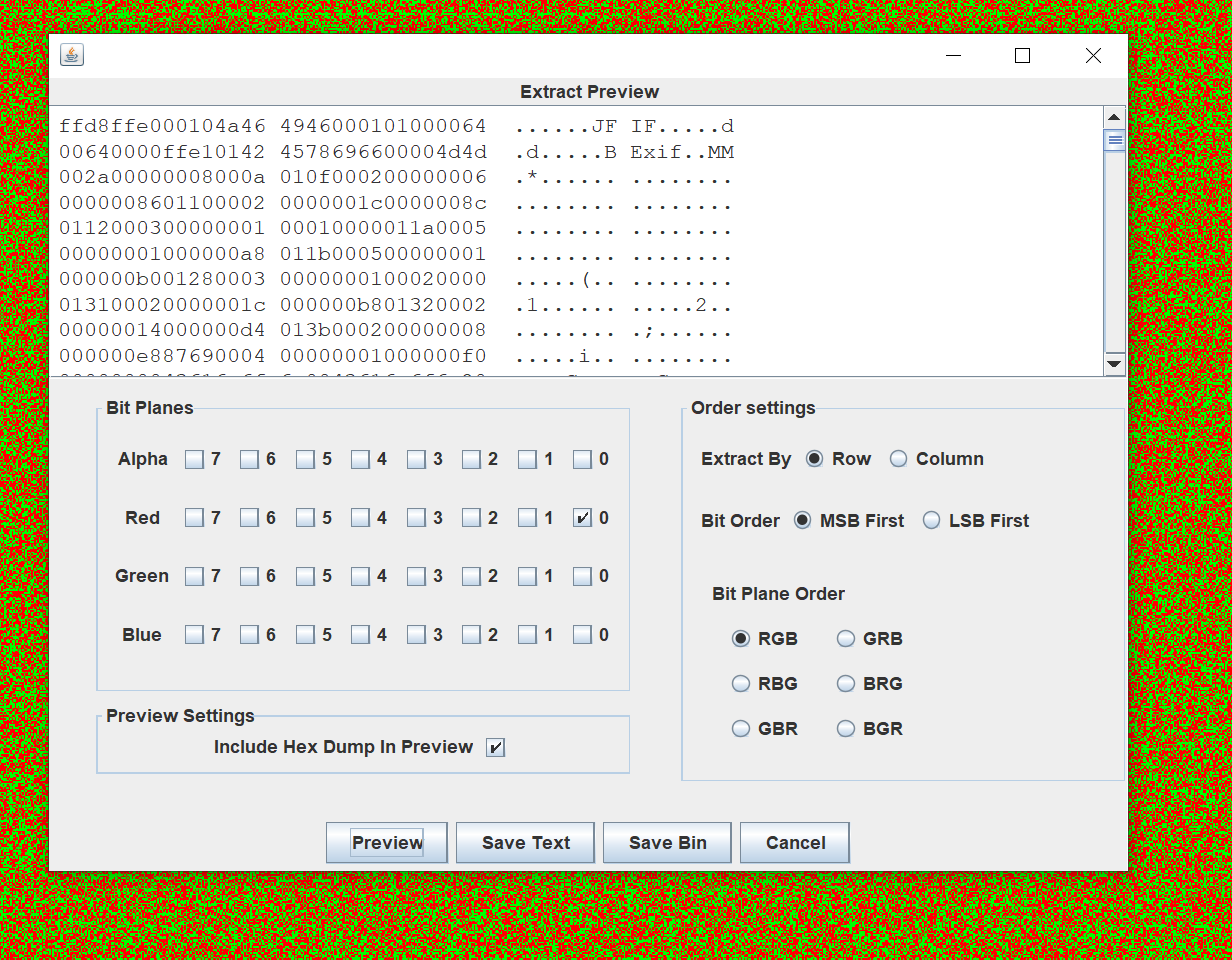Screen dimensions: 1232x960
Task: Select GBR bit plane order
Action: 741,729
